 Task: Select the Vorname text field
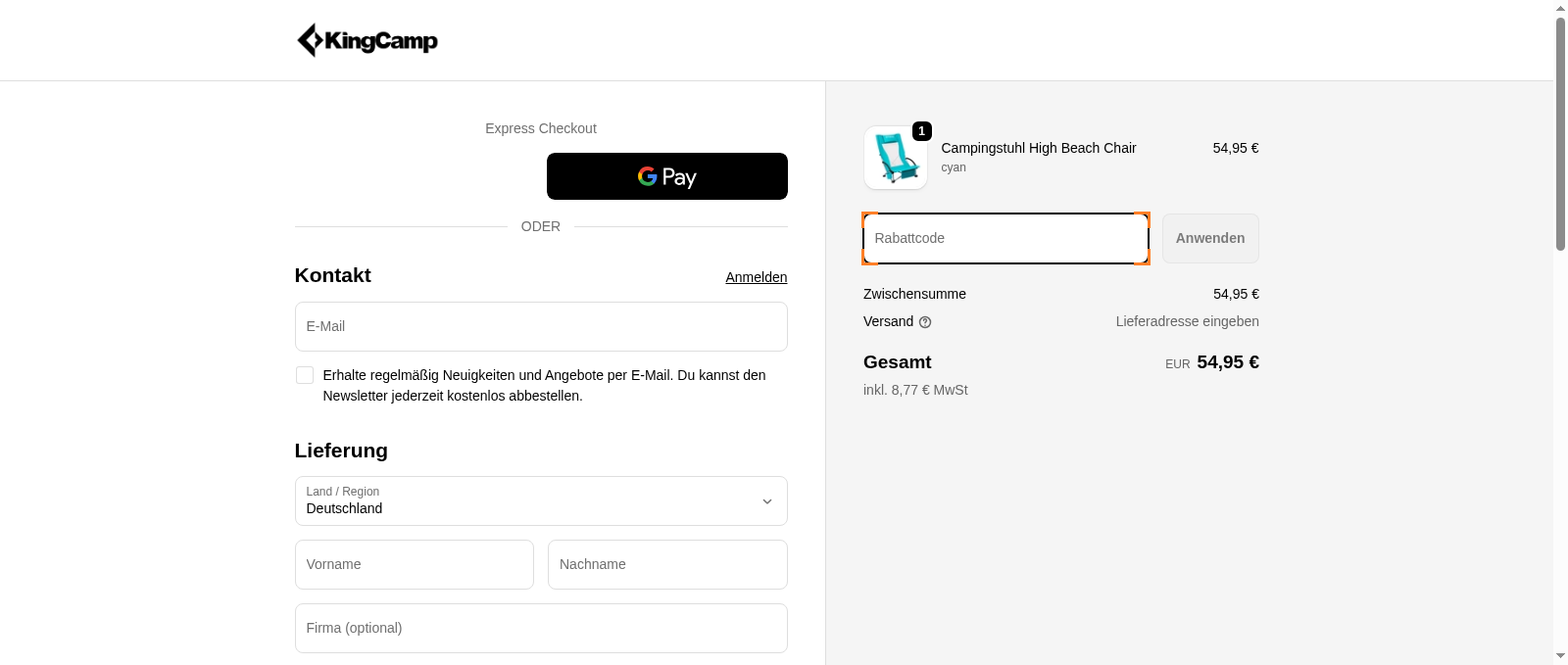414,564
